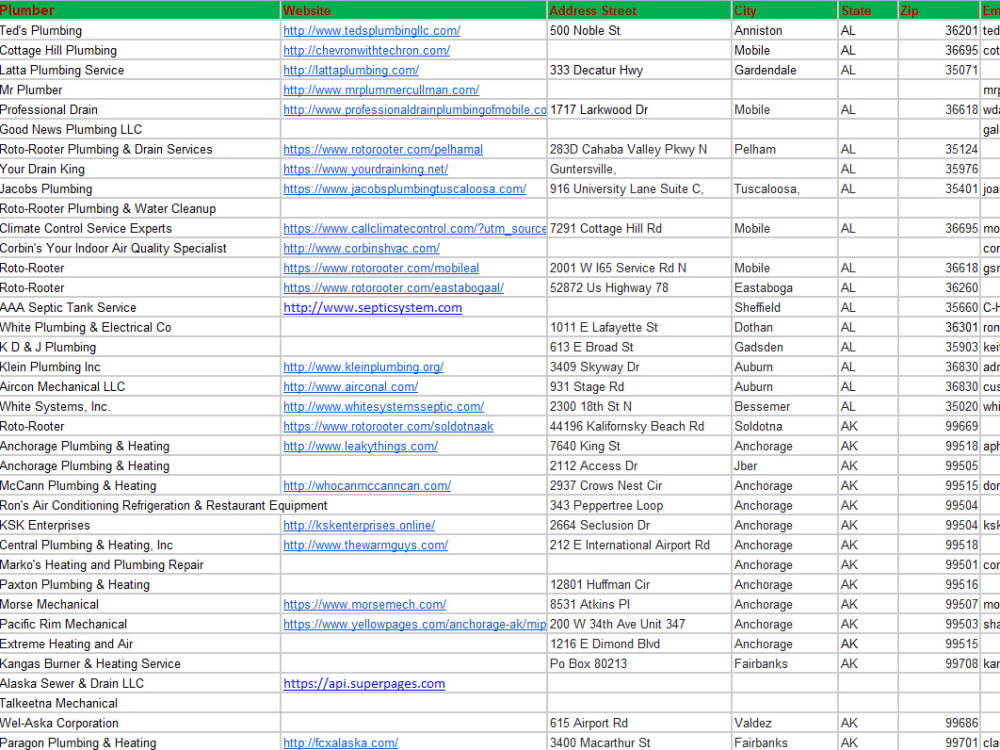Open the kleinplumbing.org link
The width and height of the screenshot is (1000, 750).
363,367
